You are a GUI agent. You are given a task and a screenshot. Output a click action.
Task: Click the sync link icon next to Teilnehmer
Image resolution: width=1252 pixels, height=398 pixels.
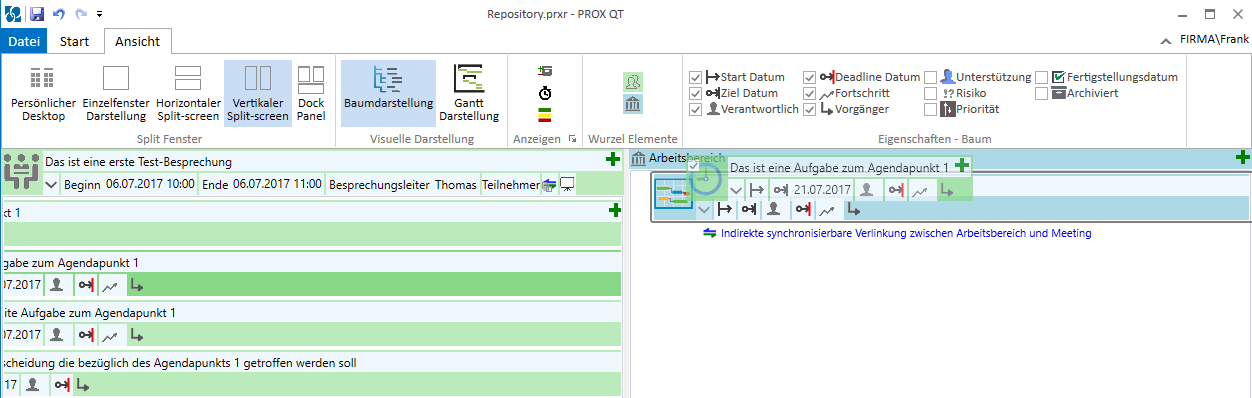pyautogui.click(x=549, y=184)
